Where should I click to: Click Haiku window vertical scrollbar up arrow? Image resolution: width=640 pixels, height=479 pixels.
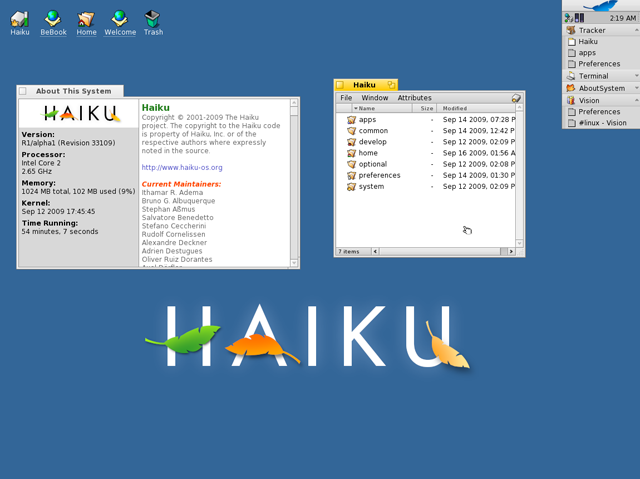pyautogui.click(x=520, y=108)
